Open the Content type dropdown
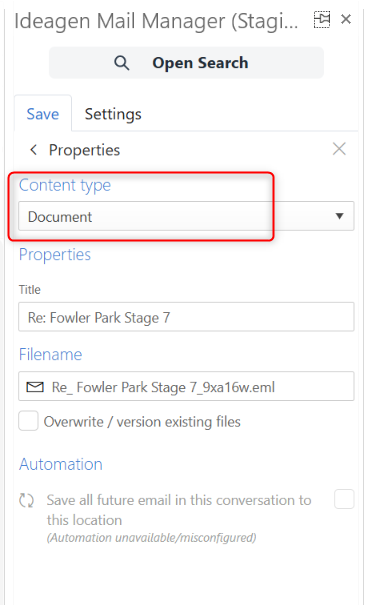Viewport: 366px width, 605px height. (x=186, y=216)
